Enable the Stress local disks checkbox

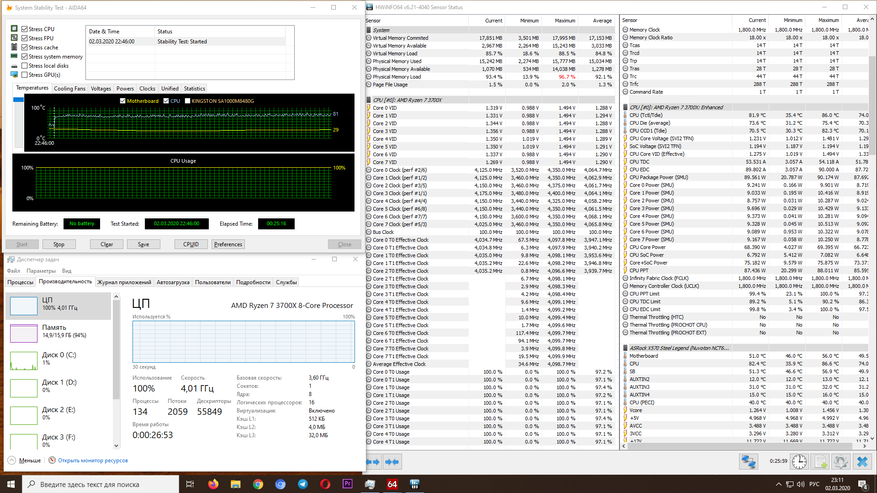click(x=25, y=65)
